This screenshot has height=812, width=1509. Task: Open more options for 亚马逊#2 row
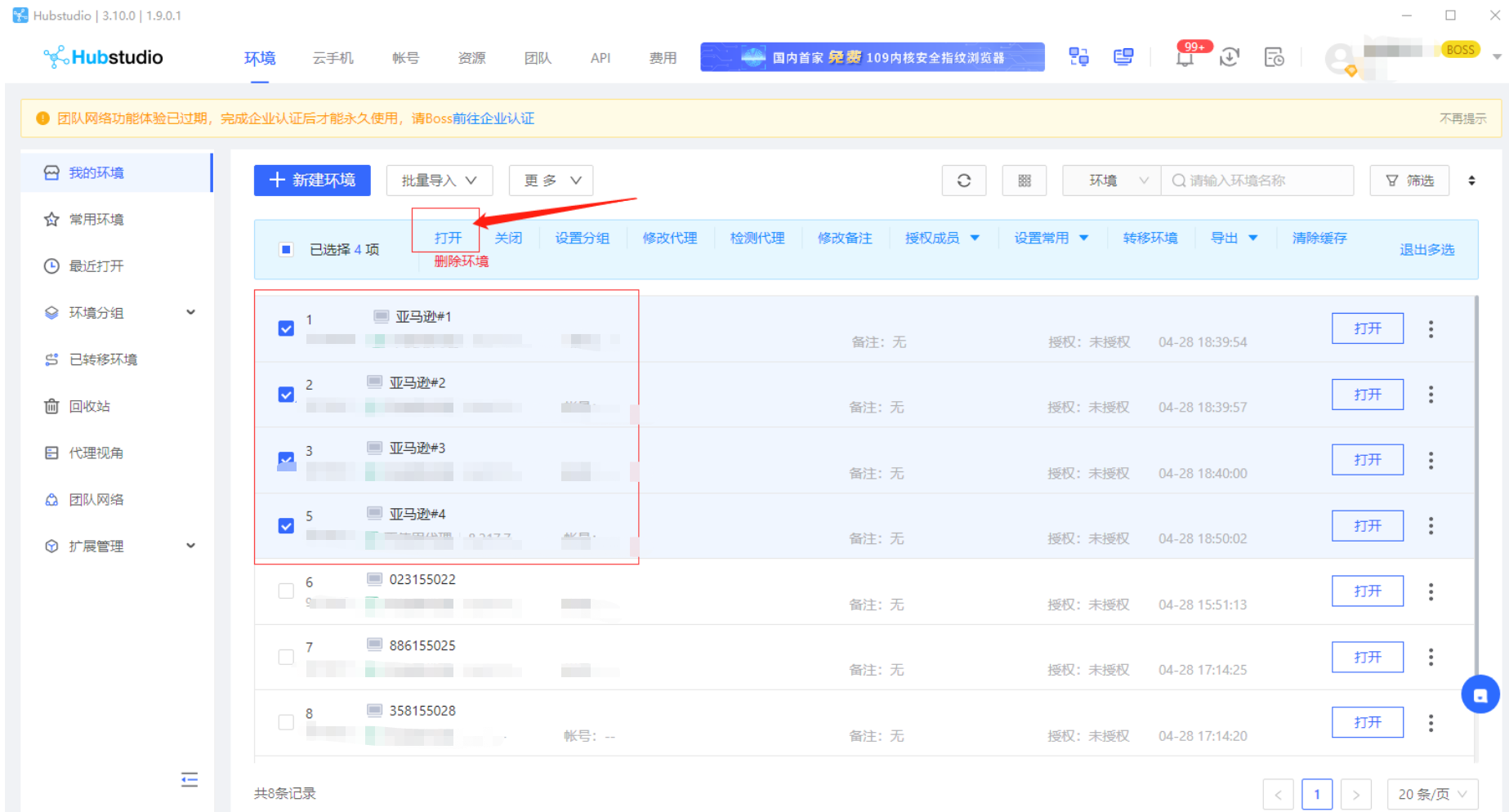pos(1431,395)
